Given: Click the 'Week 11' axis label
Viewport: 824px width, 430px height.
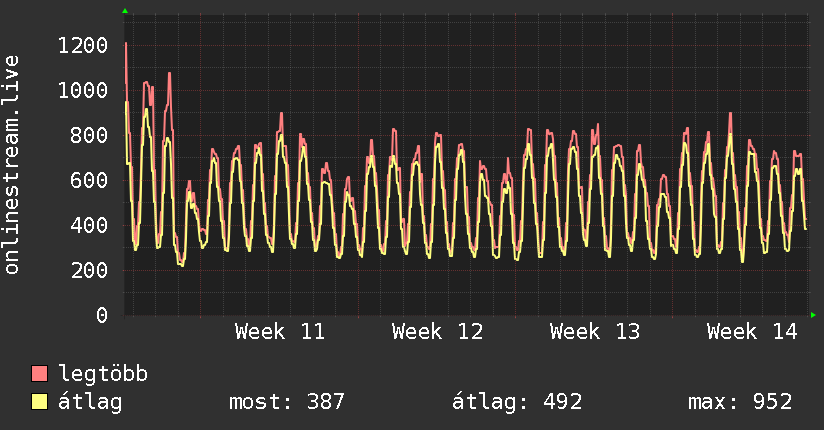Looking at the screenshot, I should pyautogui.click(x=280, y=332).
